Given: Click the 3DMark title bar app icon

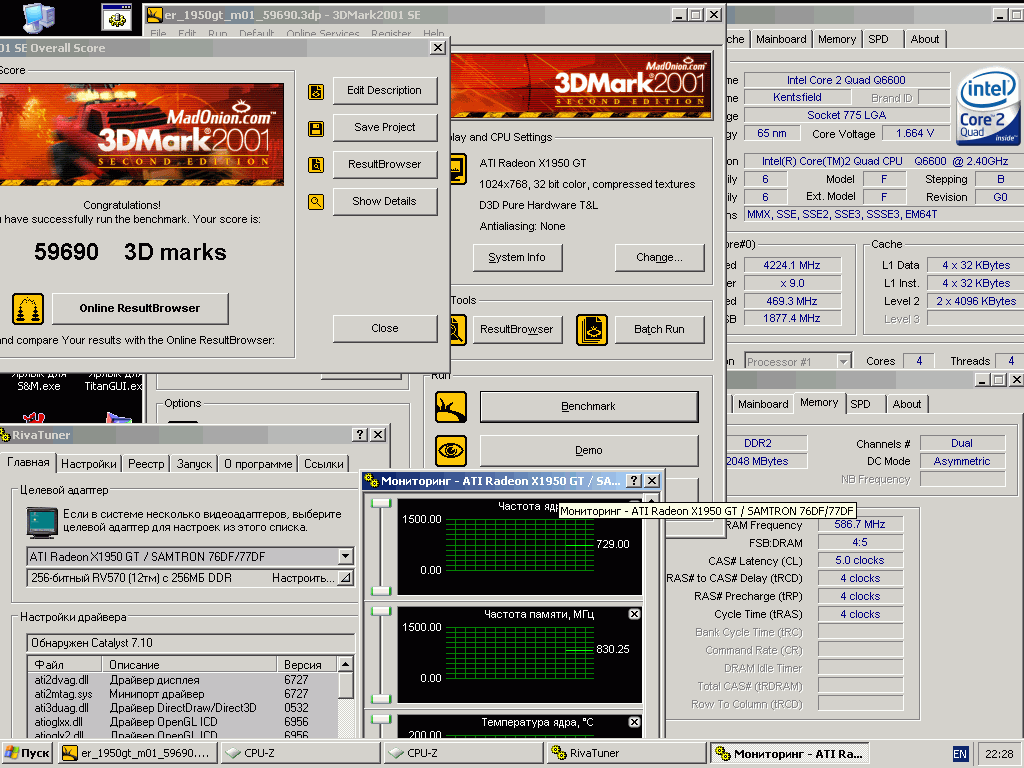Looking at the screenshot, I should pyautogui.click(x=155, y=14).
